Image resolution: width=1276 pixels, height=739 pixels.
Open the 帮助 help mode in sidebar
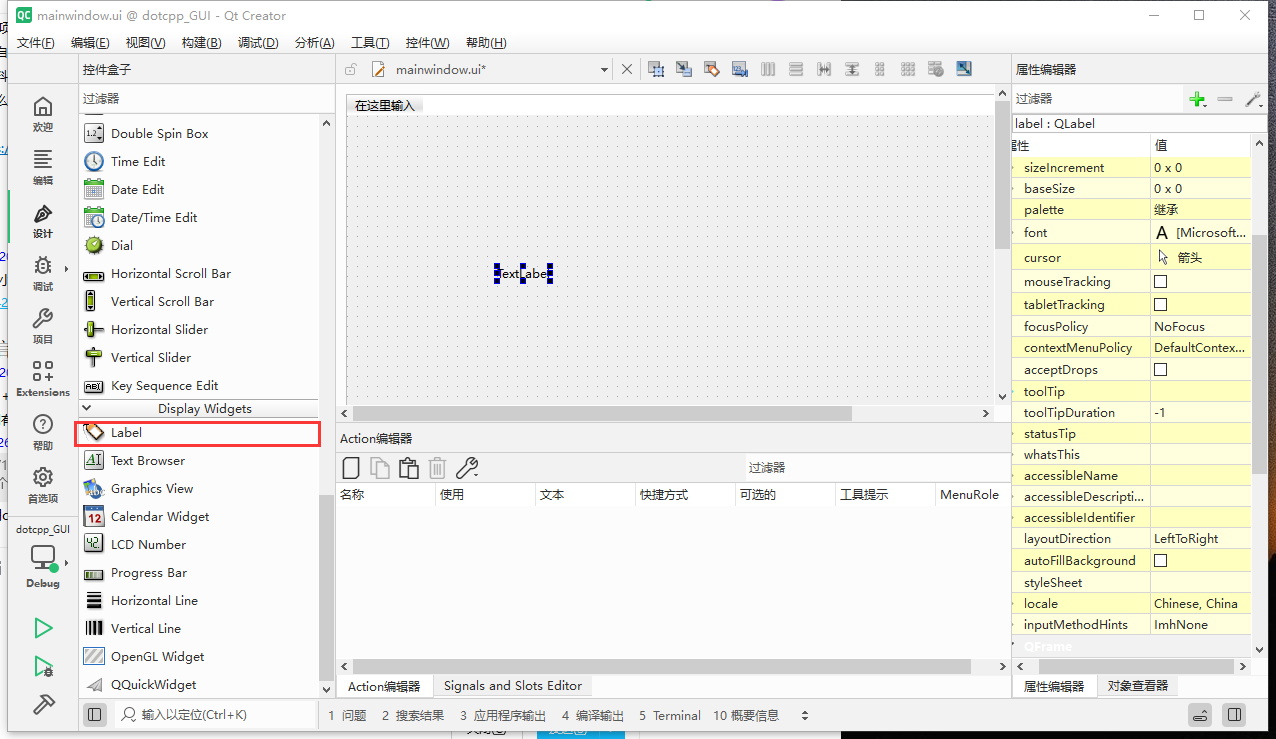click(43, 433)
